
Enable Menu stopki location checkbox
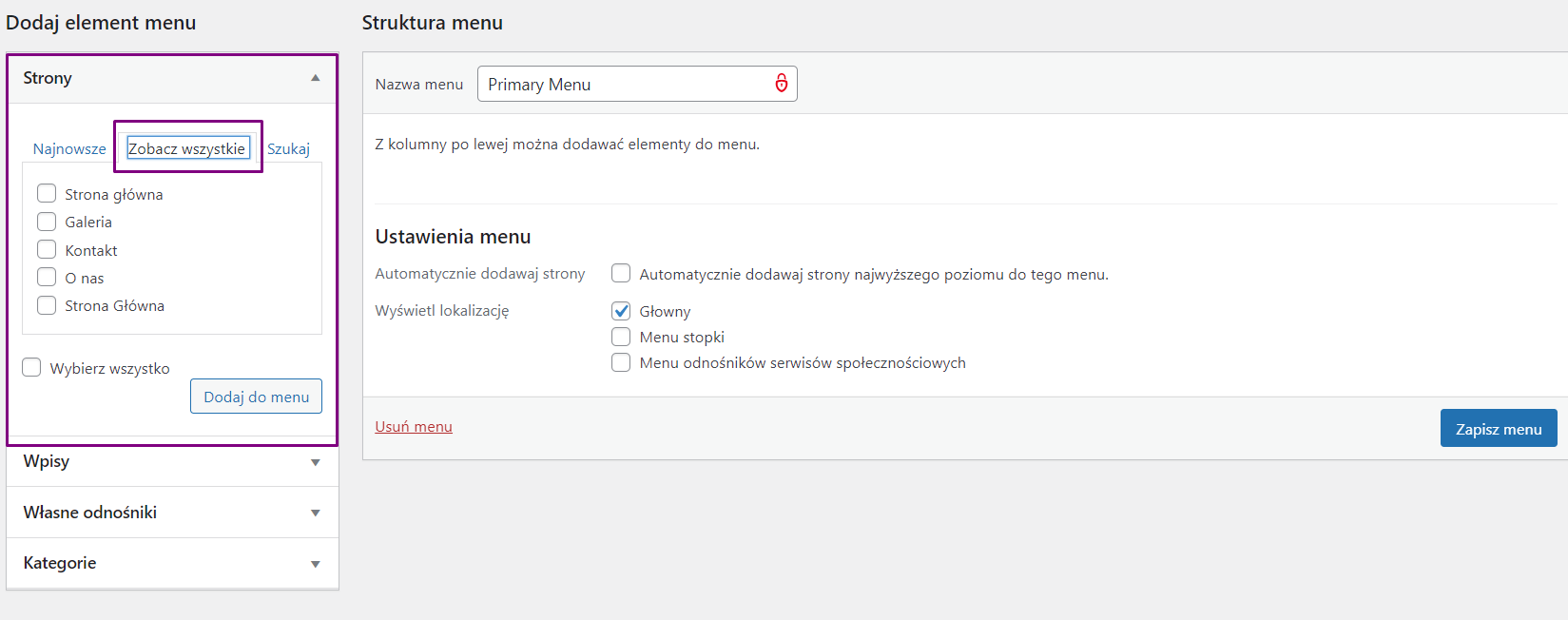tap(621, 337)
